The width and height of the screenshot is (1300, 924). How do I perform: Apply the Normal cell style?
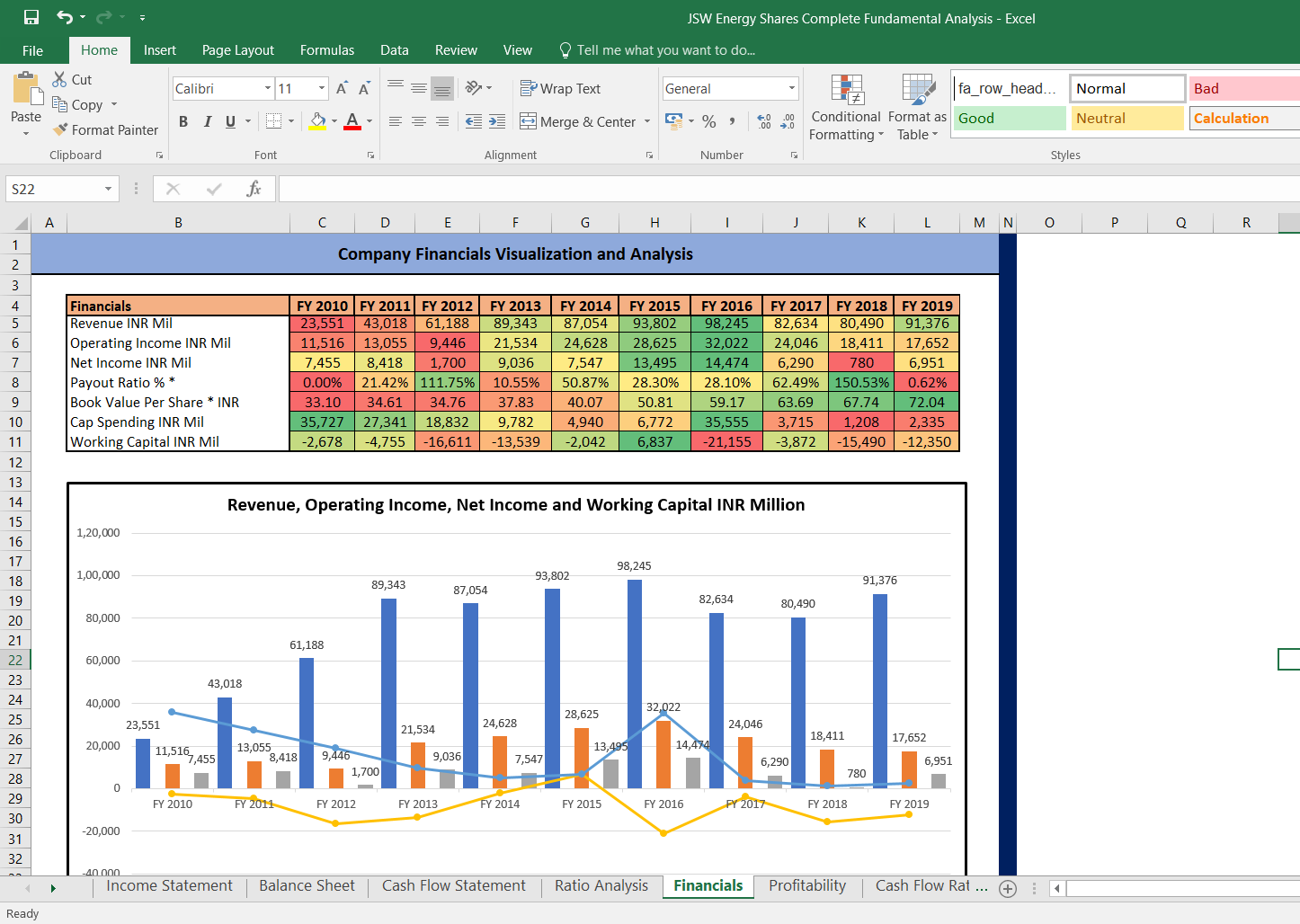coord(1127,88)
